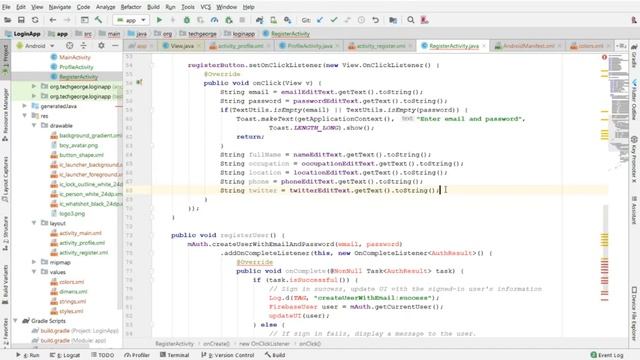This screenshot has width=640, height=360.
Task: Click the Git update project blue arrow
Action: [320, 20]
